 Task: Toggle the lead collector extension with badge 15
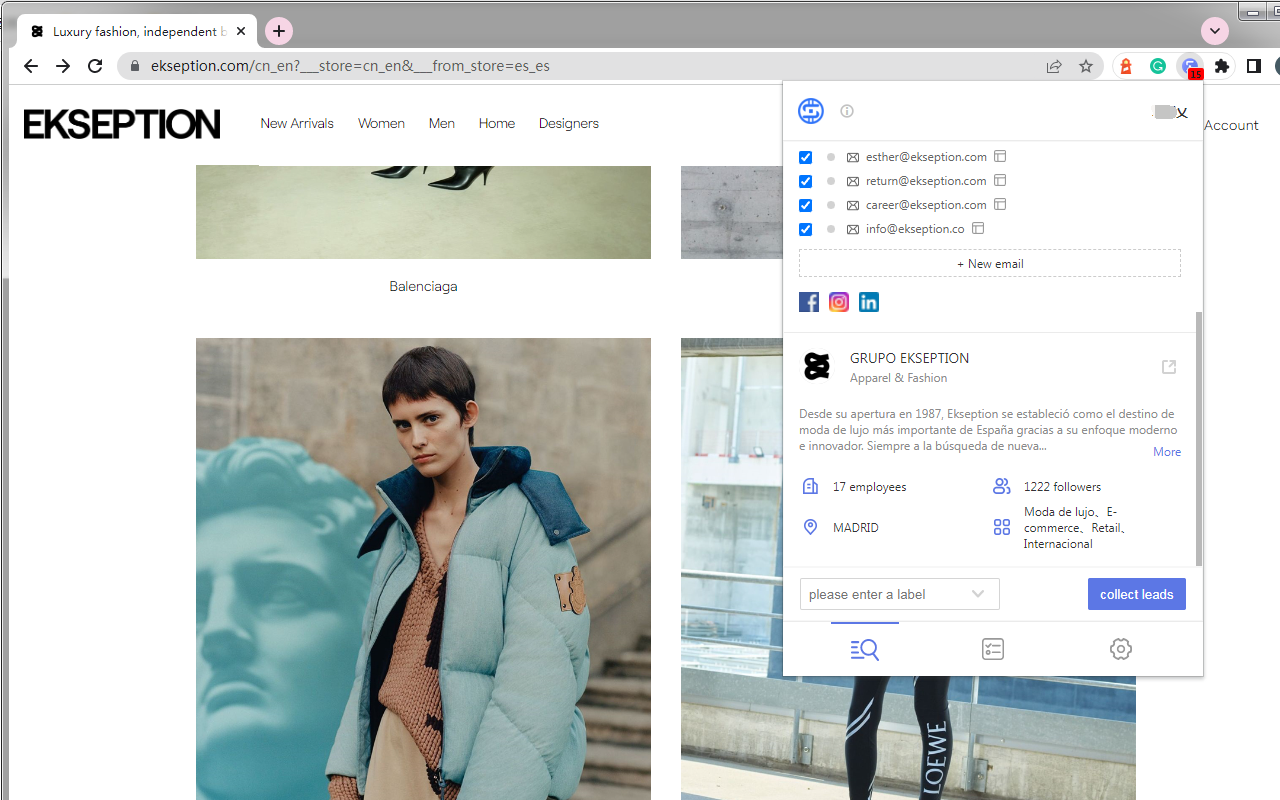point(1190,66)
